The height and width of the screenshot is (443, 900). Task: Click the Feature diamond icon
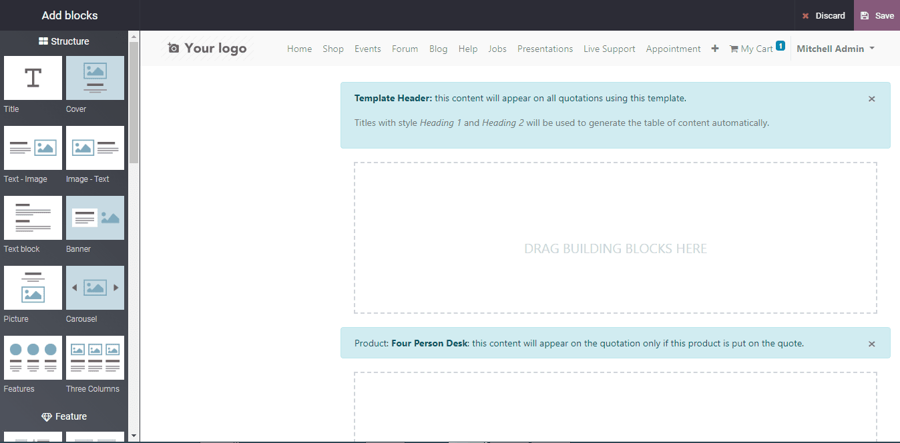click(47, 417)
